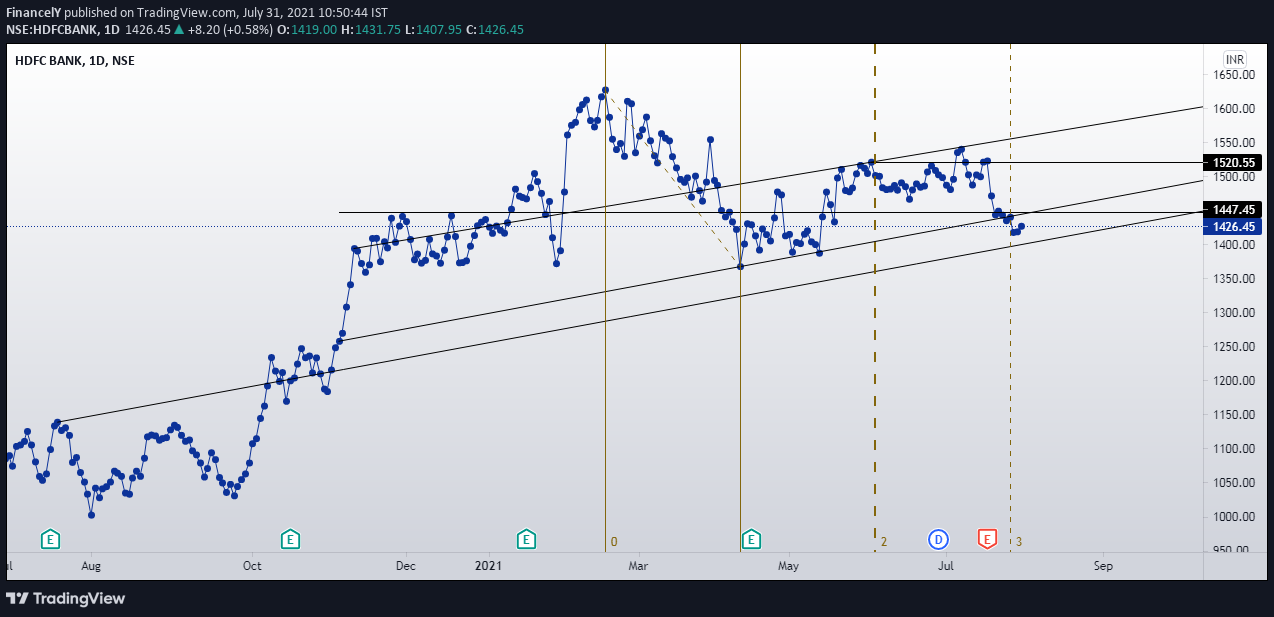Click 1550.00 on the price axis

click(1235, 143)
